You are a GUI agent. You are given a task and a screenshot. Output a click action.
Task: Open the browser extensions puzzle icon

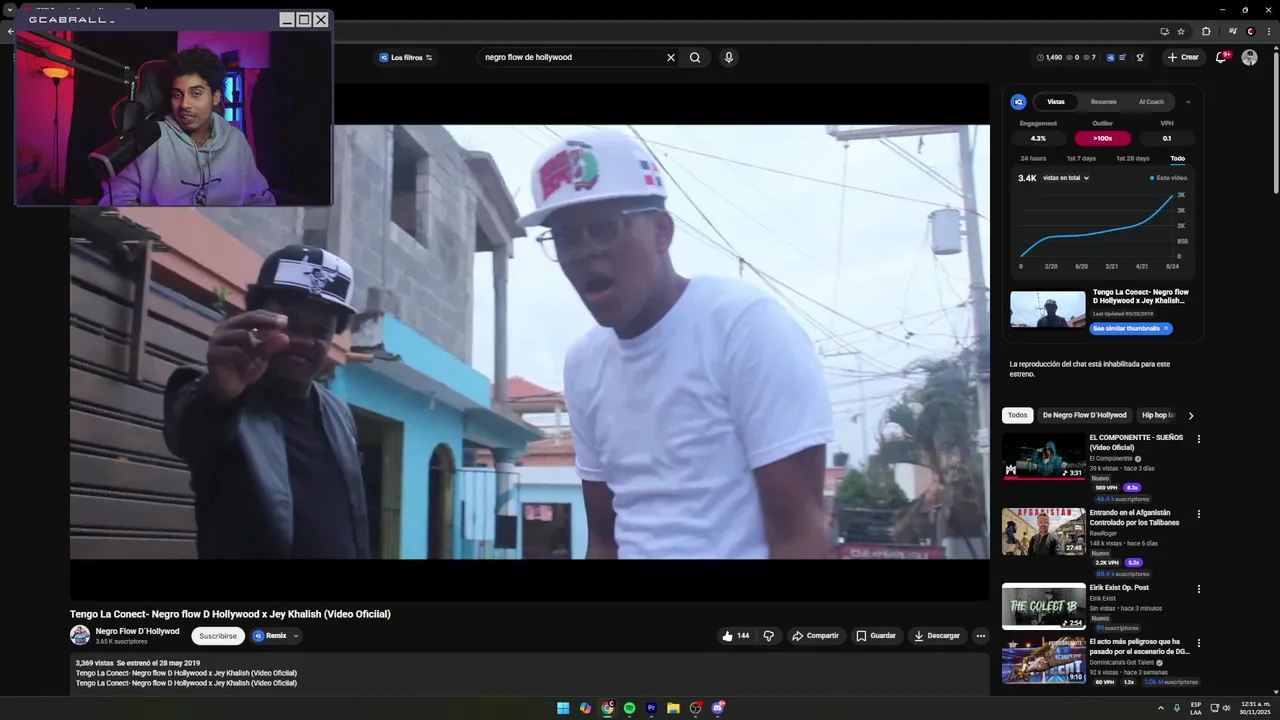[x=1206, y=31]
